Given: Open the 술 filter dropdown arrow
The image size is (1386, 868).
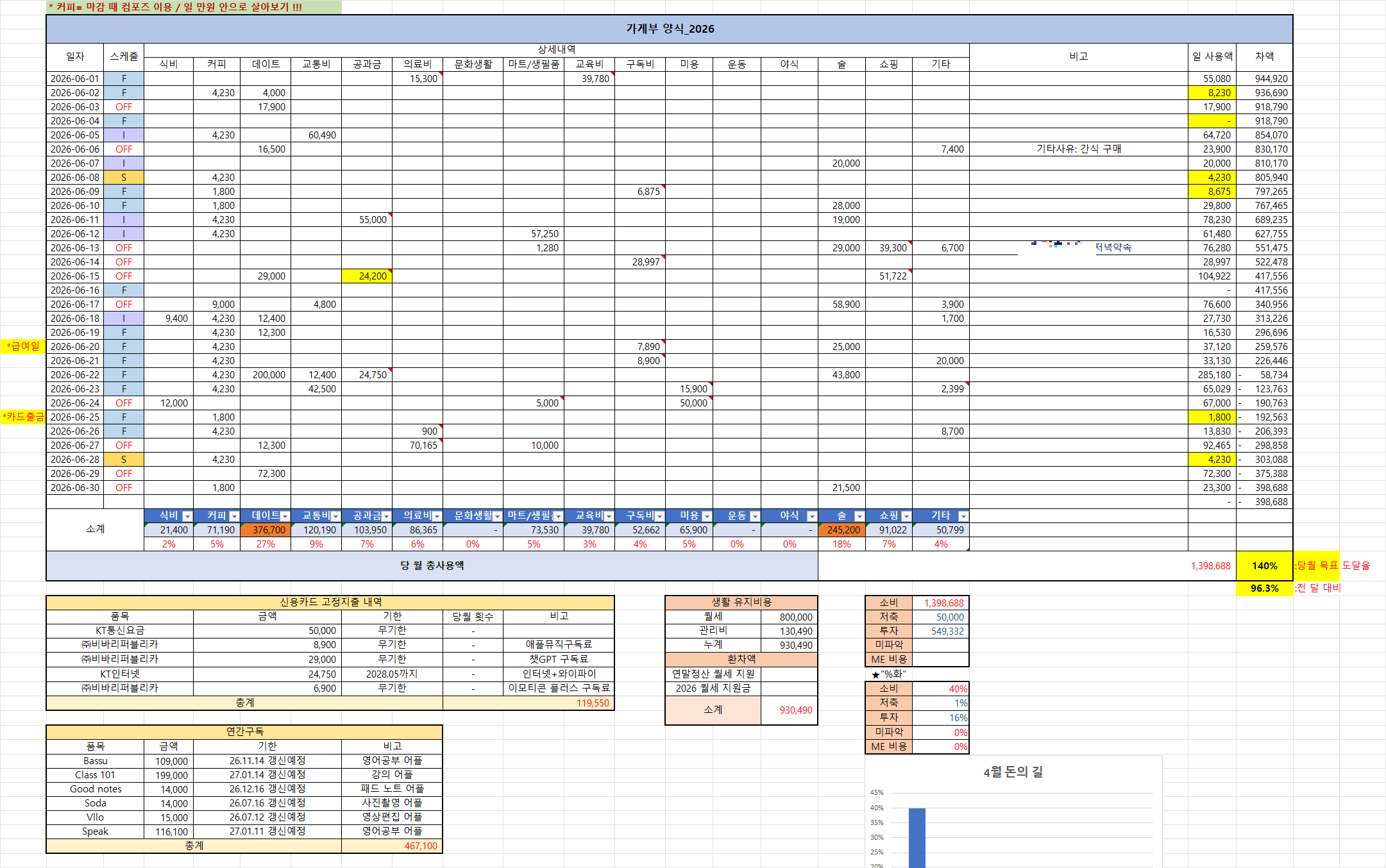Looking at the screenshot, I should [x=859, y=516].
